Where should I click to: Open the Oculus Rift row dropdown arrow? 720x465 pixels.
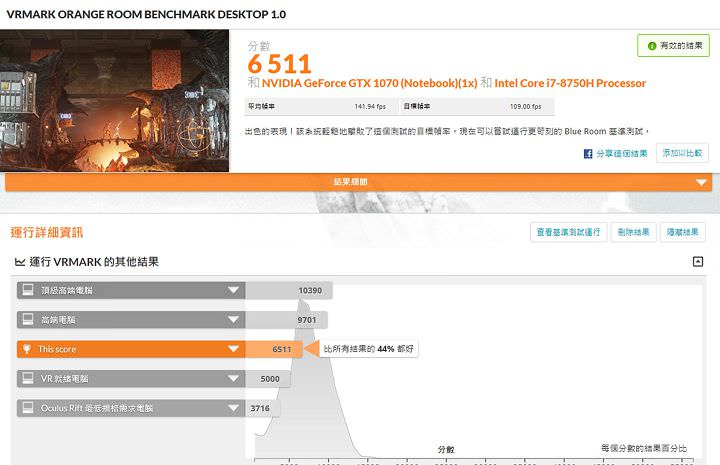coord(234,408)
